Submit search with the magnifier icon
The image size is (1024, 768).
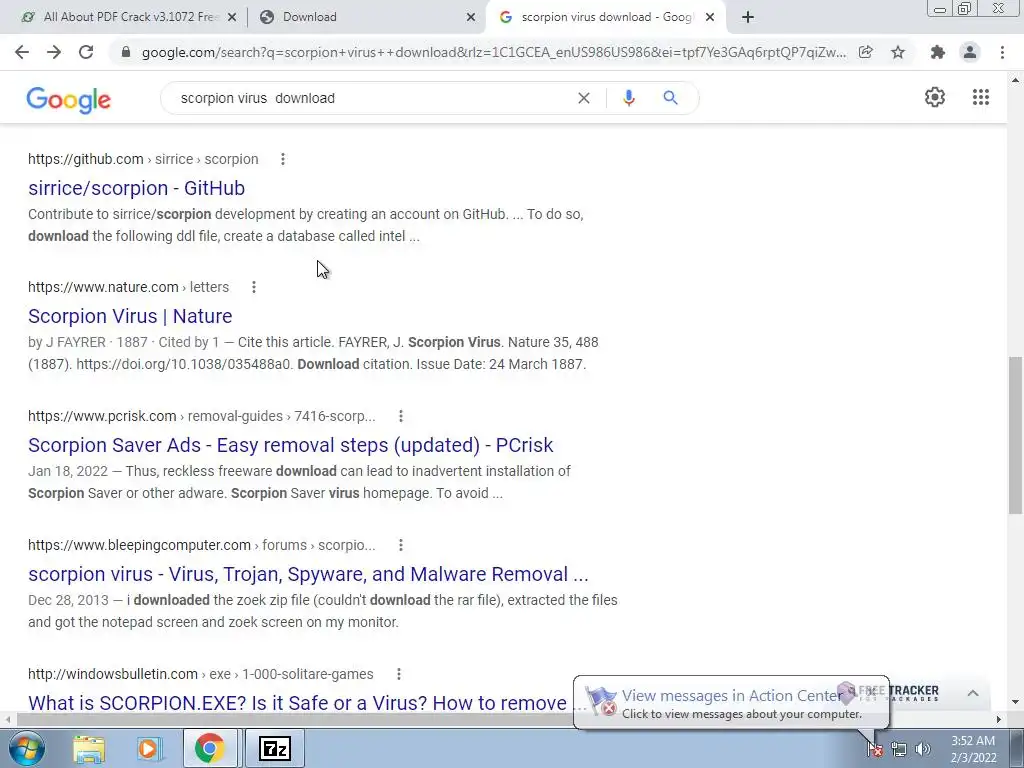point(670,98)
